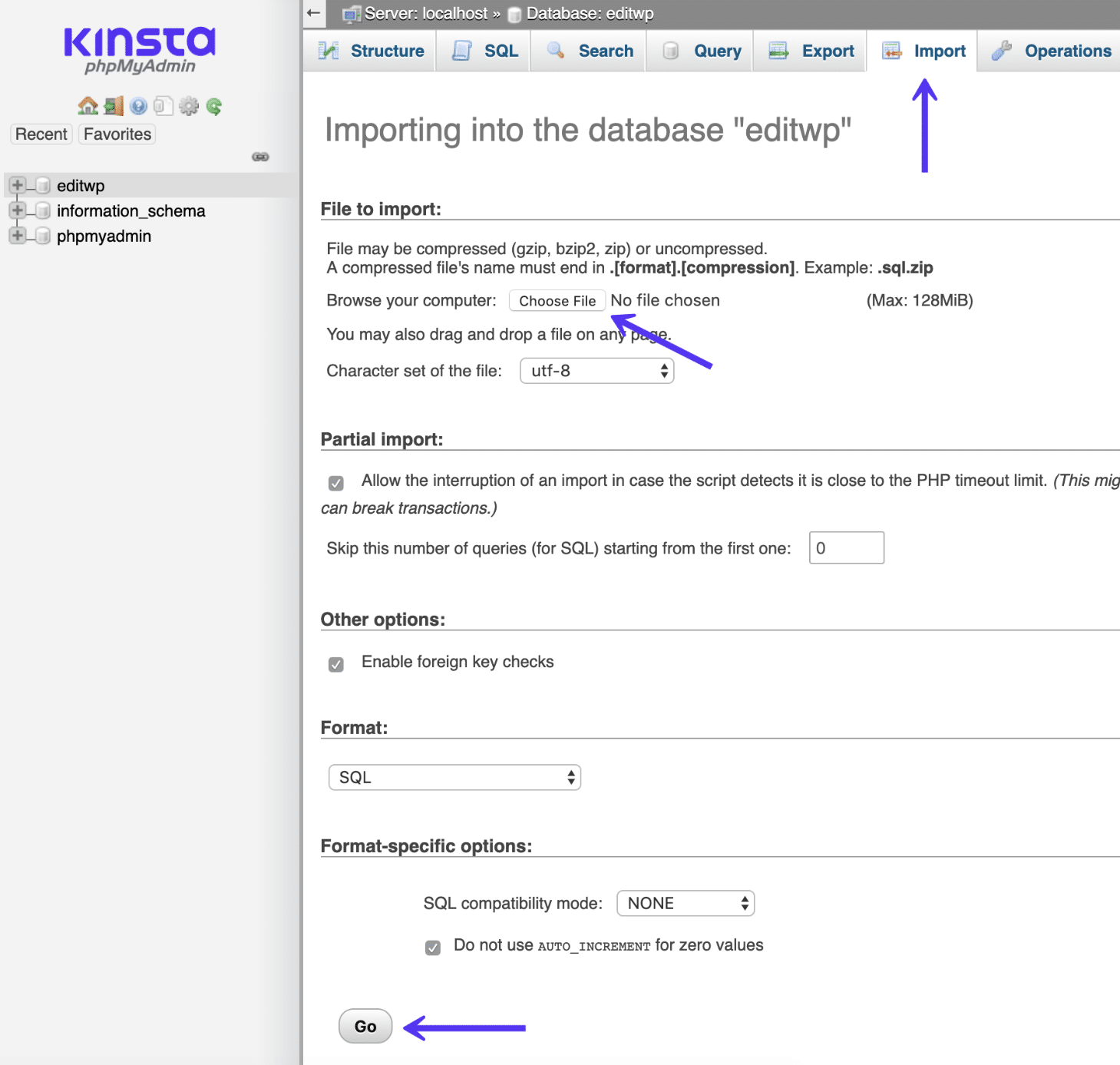Open the phpMyAdmin help icon

pyautogui.click(x=138, y=106)
